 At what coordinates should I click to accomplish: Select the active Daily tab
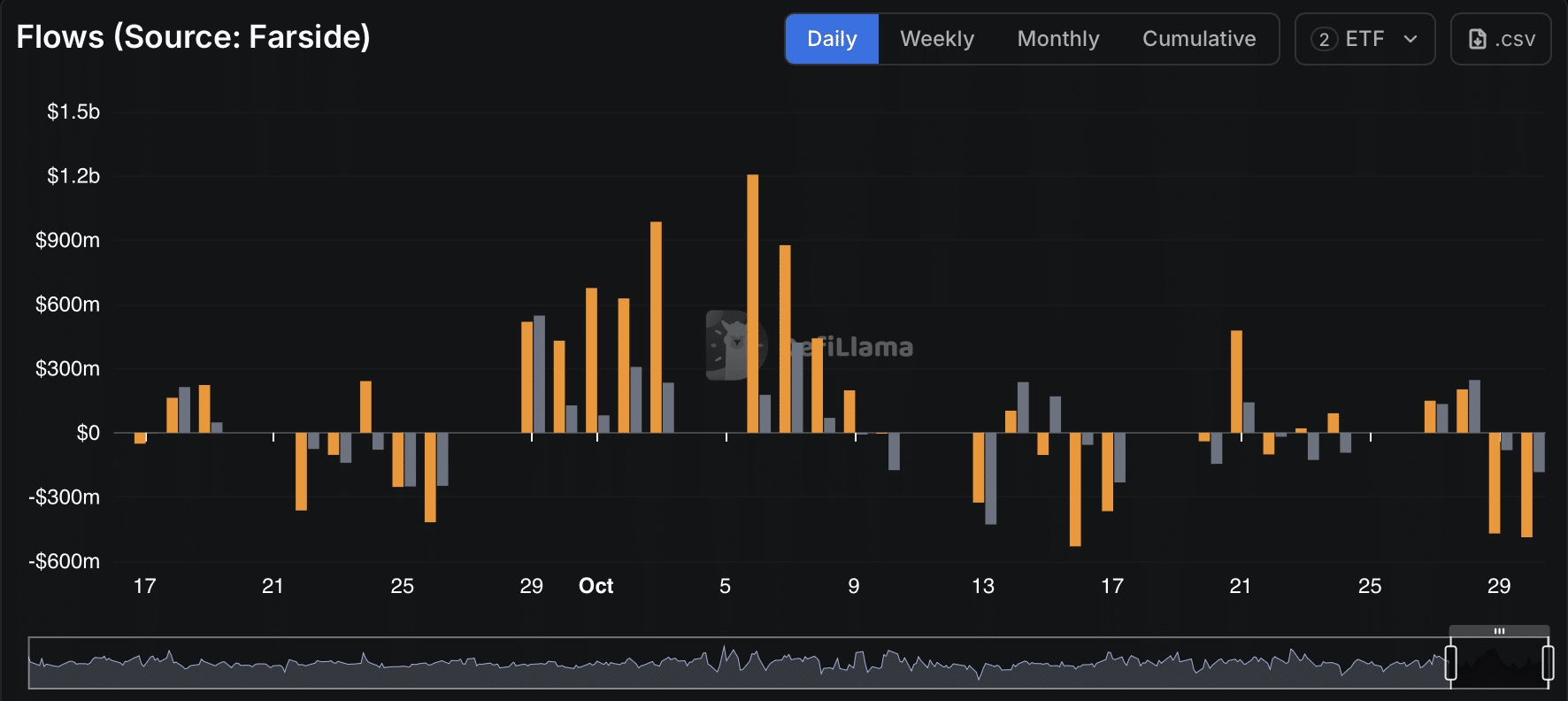pos(832,39)
